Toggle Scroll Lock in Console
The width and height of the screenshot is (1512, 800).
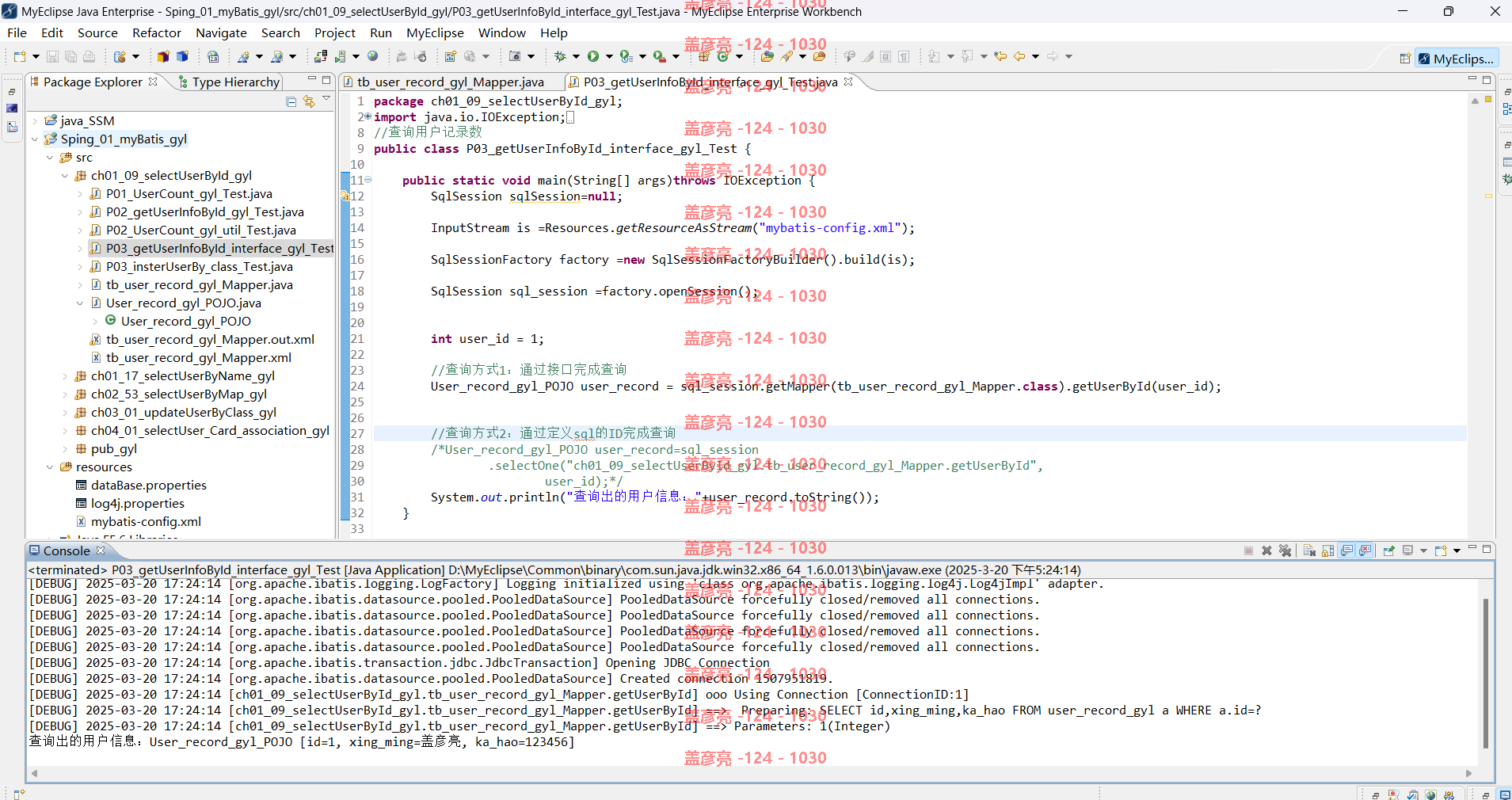(x=1327, y=550)
